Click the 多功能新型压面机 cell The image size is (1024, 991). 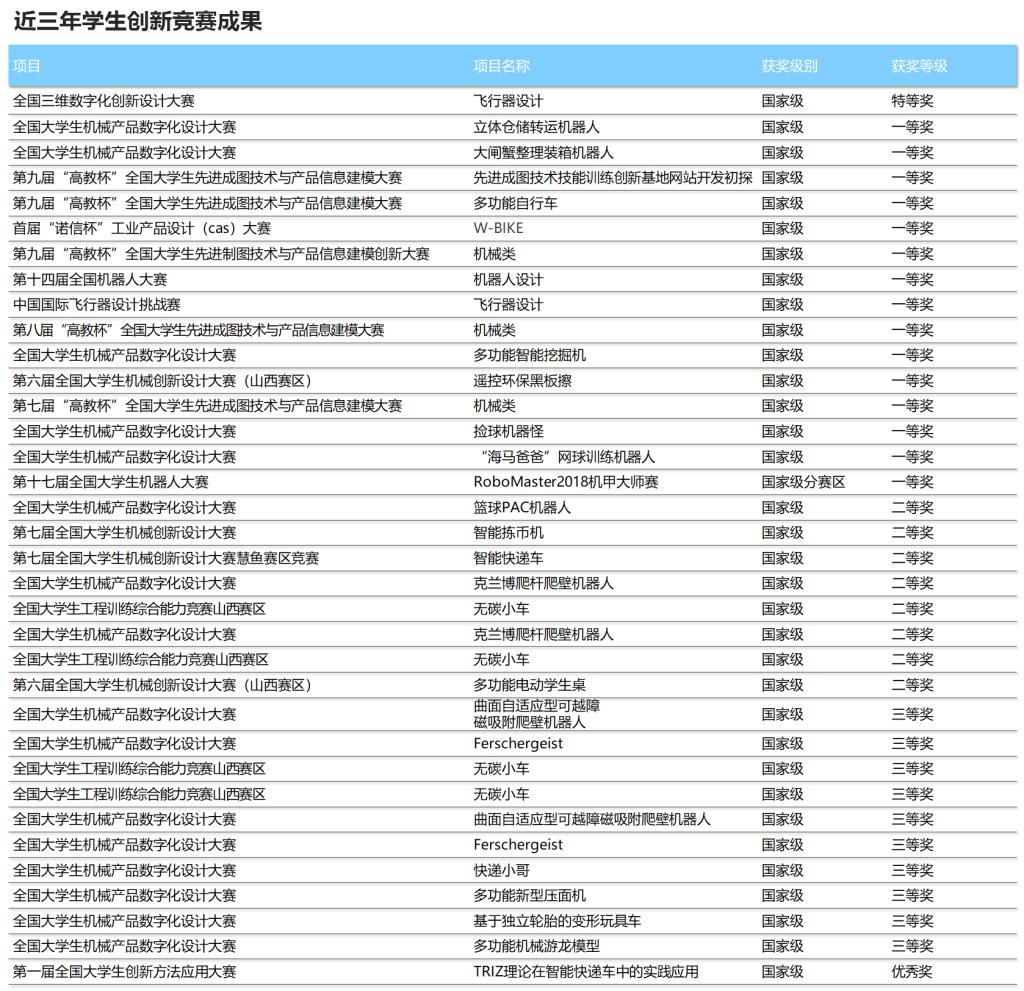(530, 896)
